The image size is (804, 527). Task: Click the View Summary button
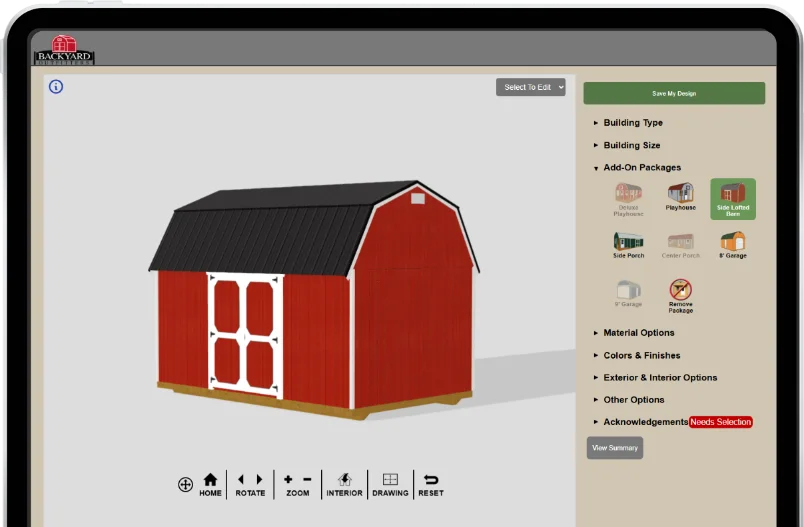point(614,448)
